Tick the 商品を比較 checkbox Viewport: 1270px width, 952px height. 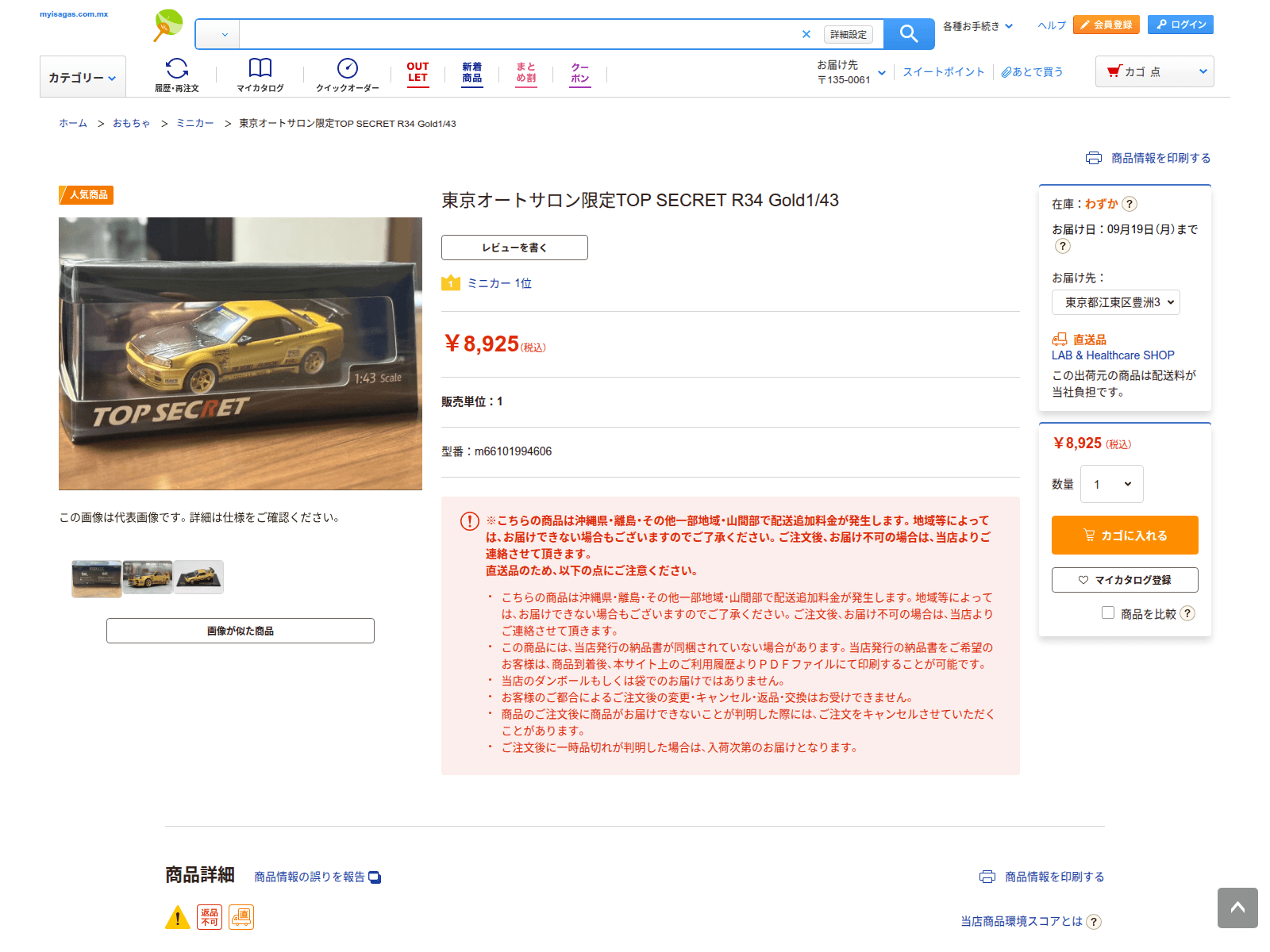(x=1108, y=612)
